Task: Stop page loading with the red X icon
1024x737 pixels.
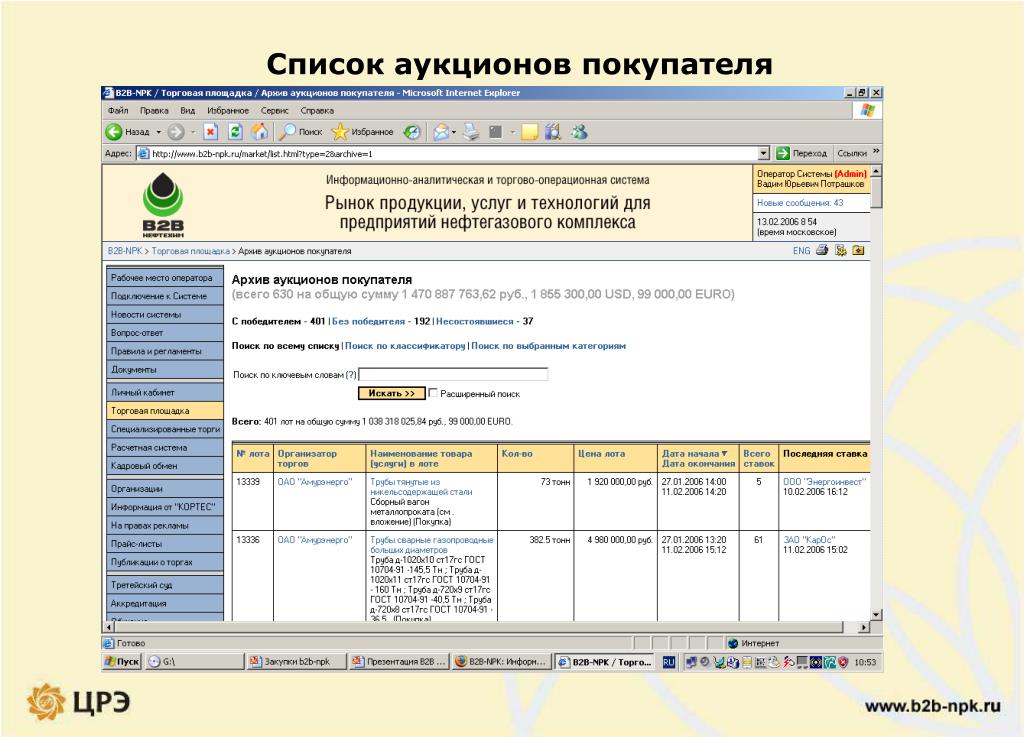Action: pos(210,132)
